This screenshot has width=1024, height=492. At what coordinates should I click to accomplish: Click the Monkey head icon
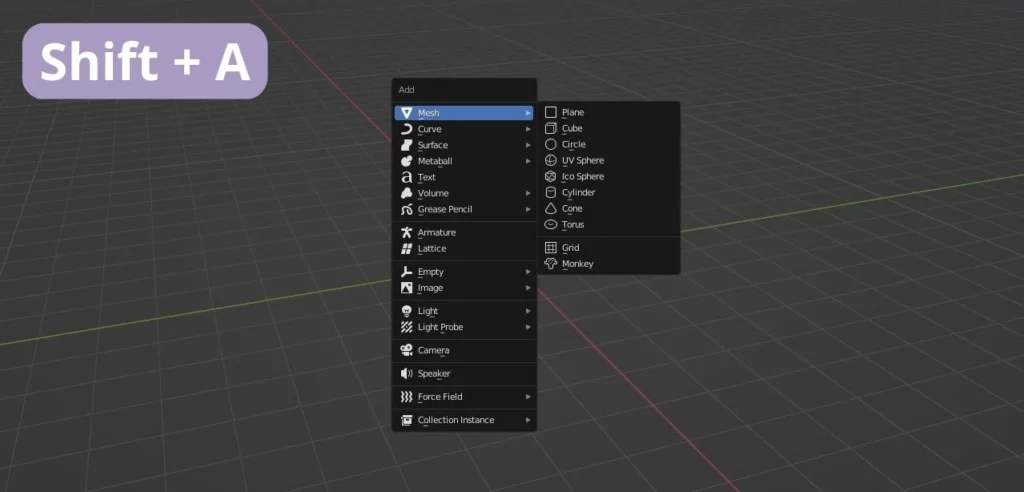point(551,264)
